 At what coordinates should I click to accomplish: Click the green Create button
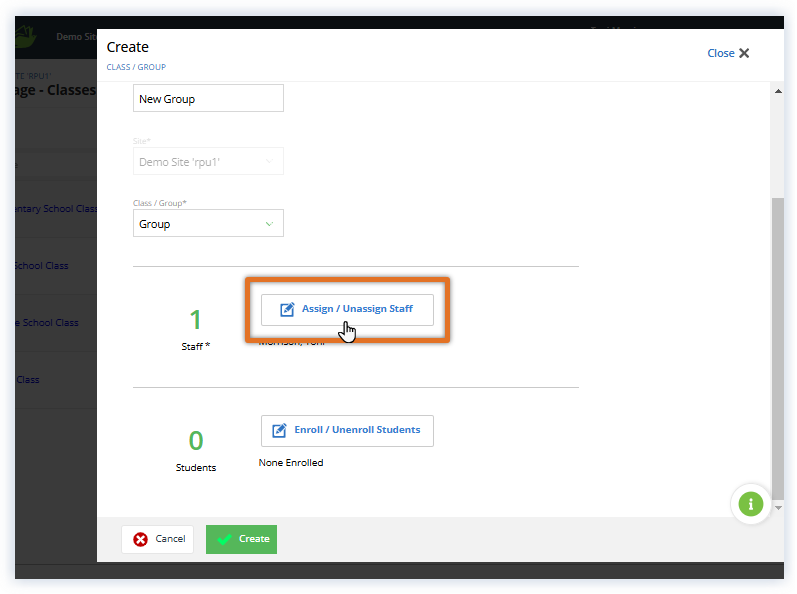click(x=241, y=539)
